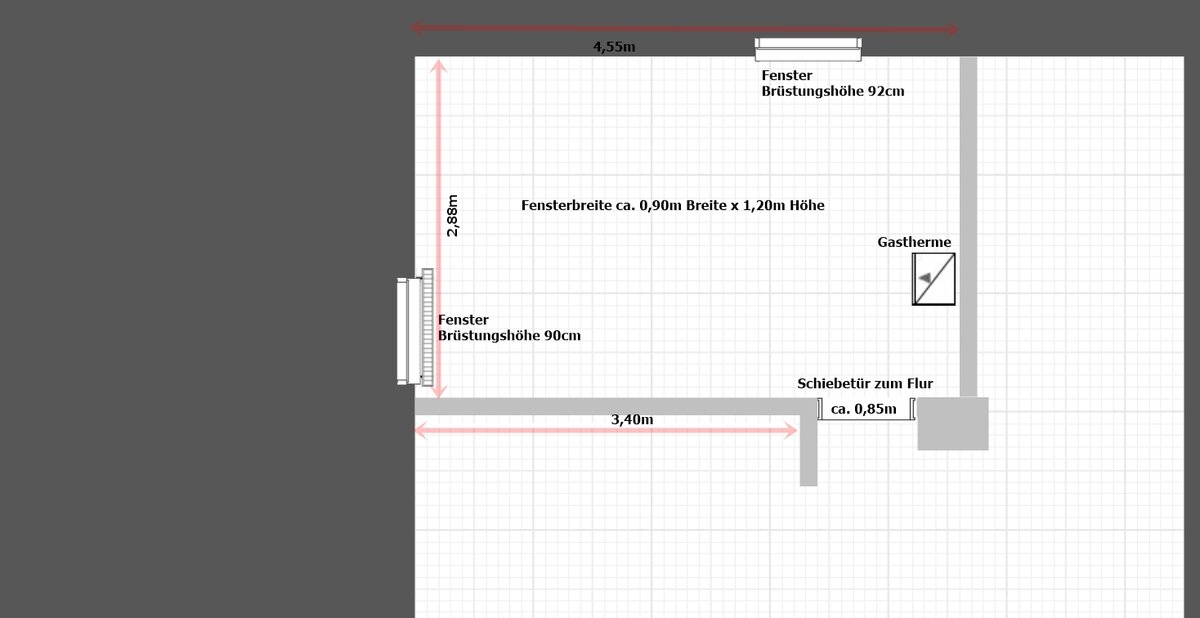Viewport: 1200px width, 618px height.
Task: Select the dark red 4,55m dimension arrow
Action: coord(685,29)
